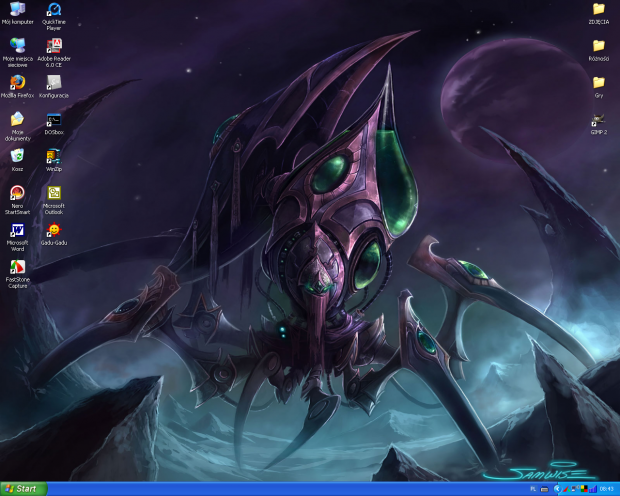The height and width of the screenshot is (496, 620).
Task: Select the Gry folder icon
Action: coord(599,87)
